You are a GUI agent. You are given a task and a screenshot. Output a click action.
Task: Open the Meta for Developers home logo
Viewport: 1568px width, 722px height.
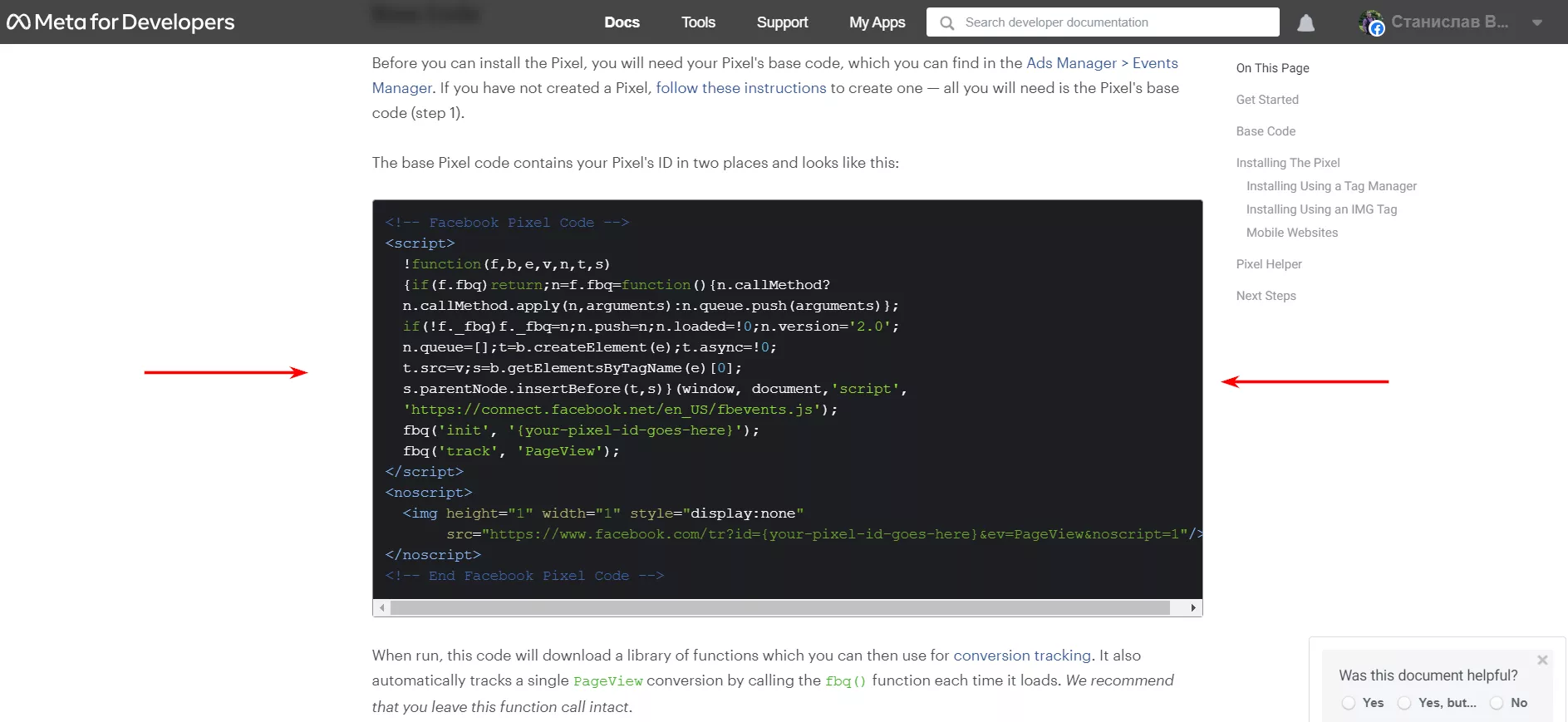[120, 22]
